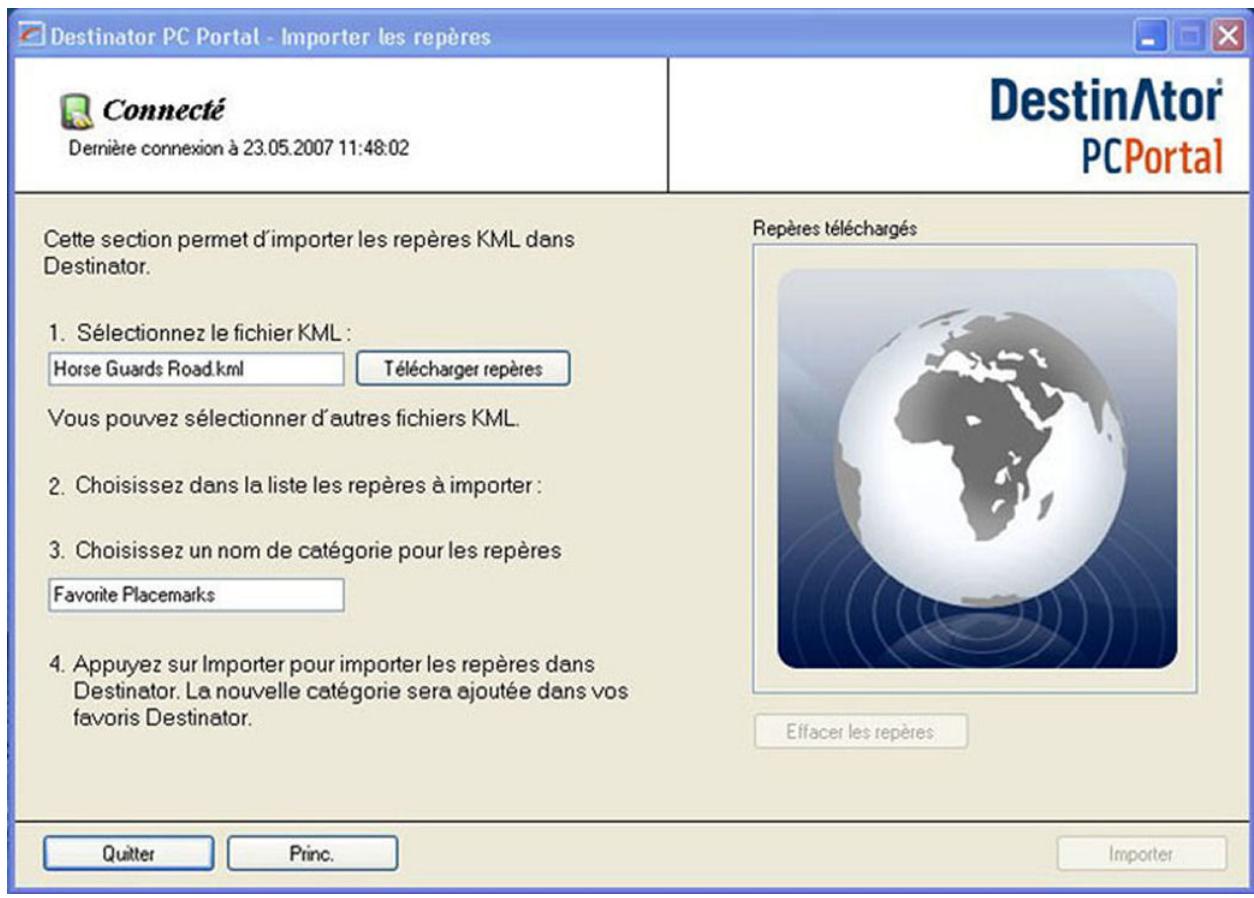Open the Princ. main screen button
This screenshot has width=1254, height=898.
pos(313,854)
